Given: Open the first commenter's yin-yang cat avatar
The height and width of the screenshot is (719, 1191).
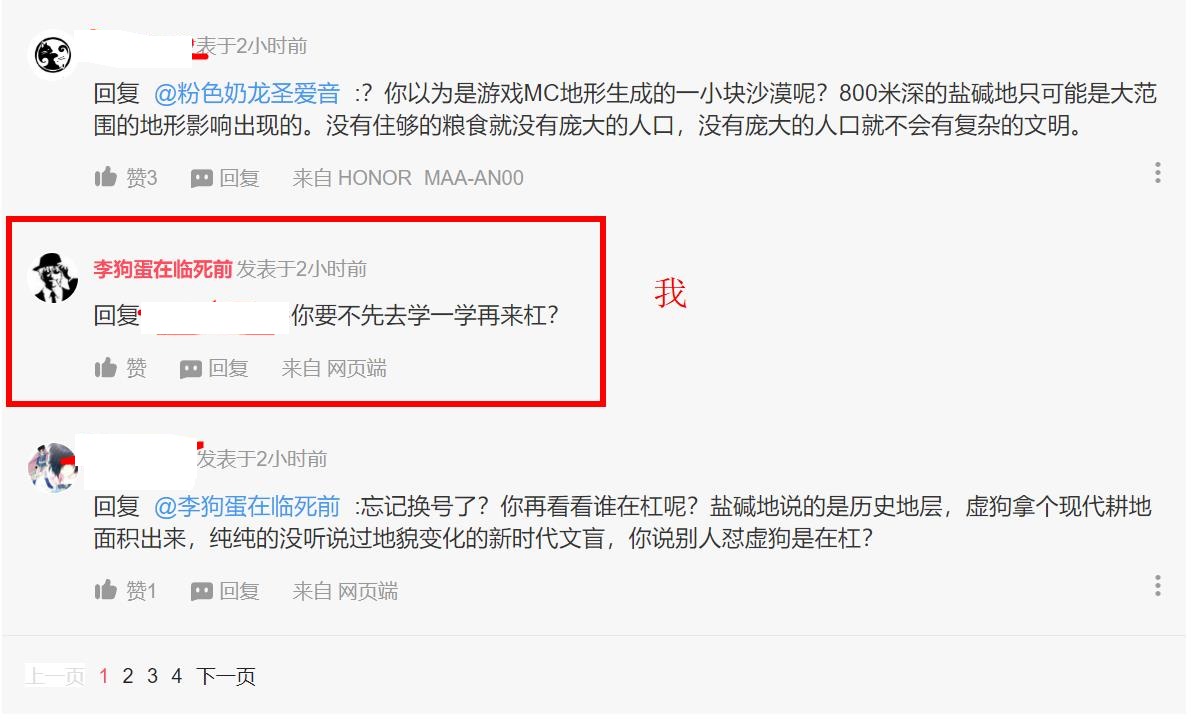Looking at the screenshot, I should coord(53,55).
